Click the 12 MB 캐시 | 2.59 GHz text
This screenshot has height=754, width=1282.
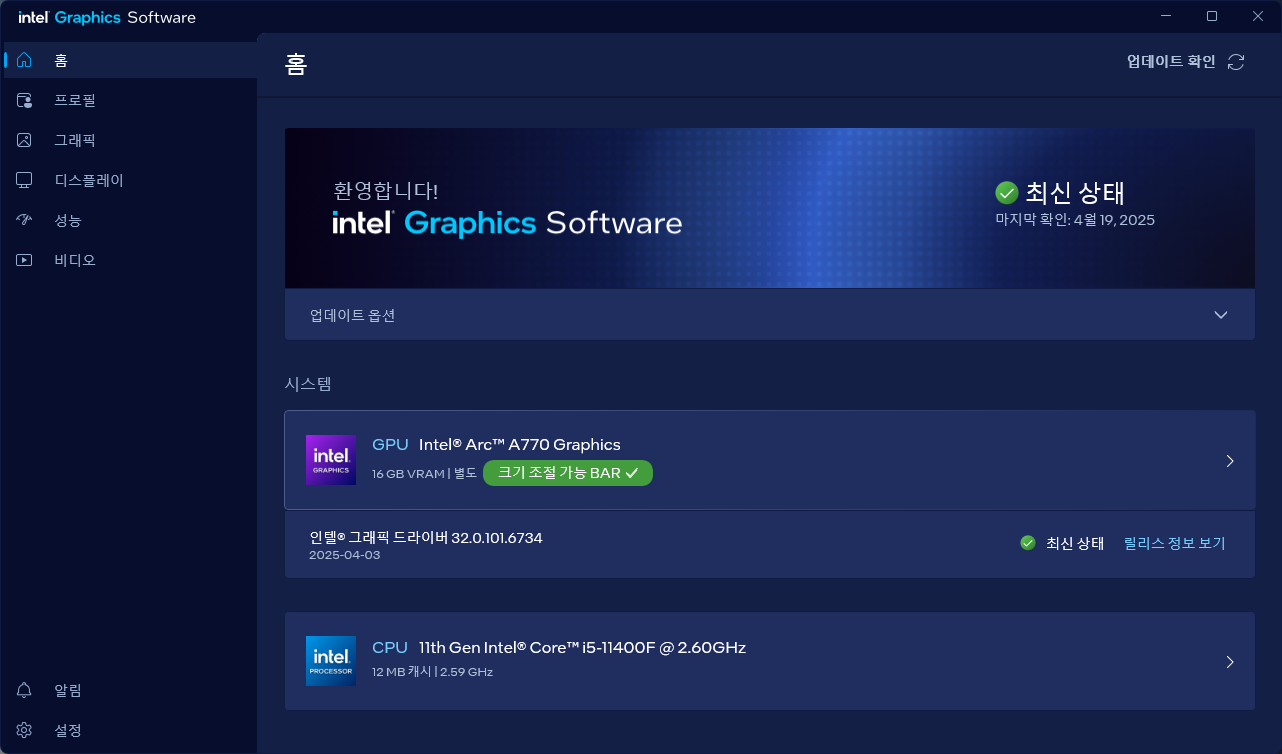point(432,672)
